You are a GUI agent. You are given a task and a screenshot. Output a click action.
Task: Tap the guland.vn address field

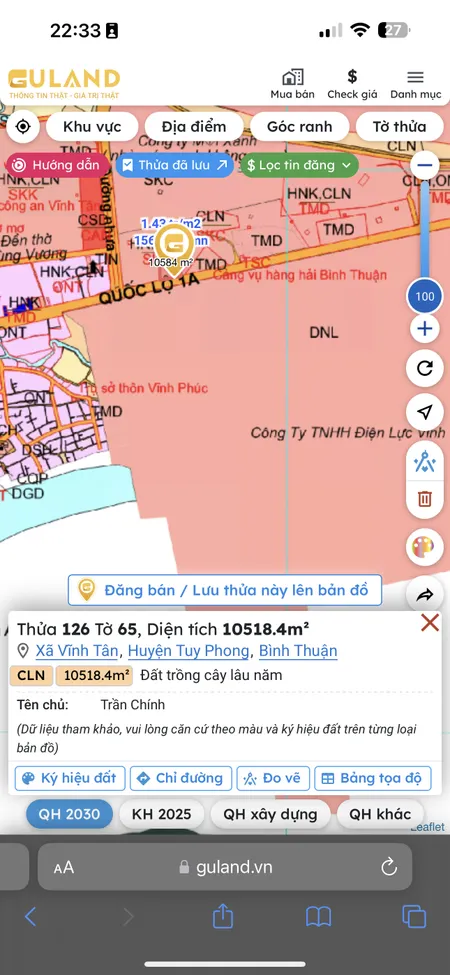click(225, 867)
